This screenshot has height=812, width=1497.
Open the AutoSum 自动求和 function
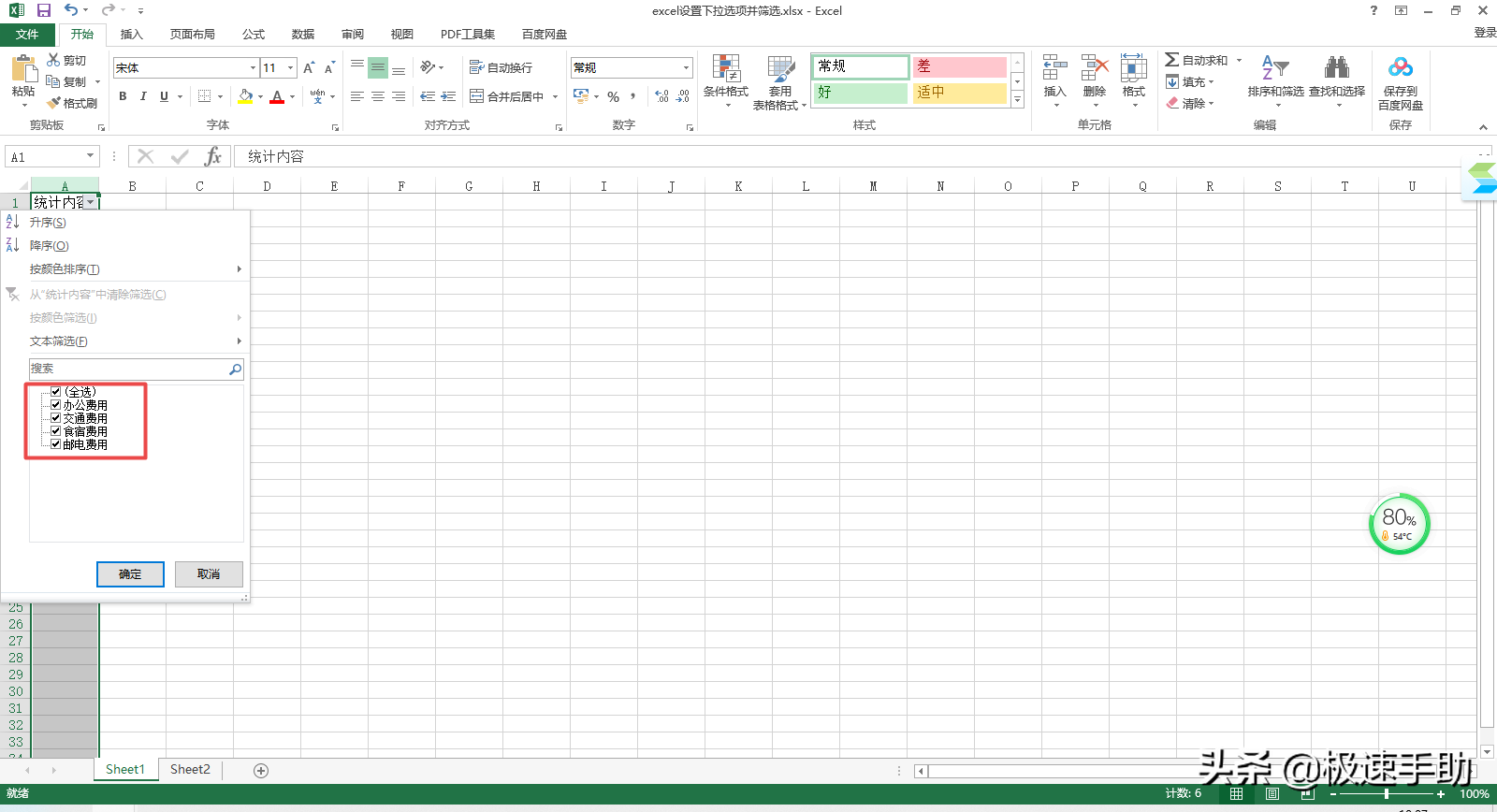(x=1197, y=60)
